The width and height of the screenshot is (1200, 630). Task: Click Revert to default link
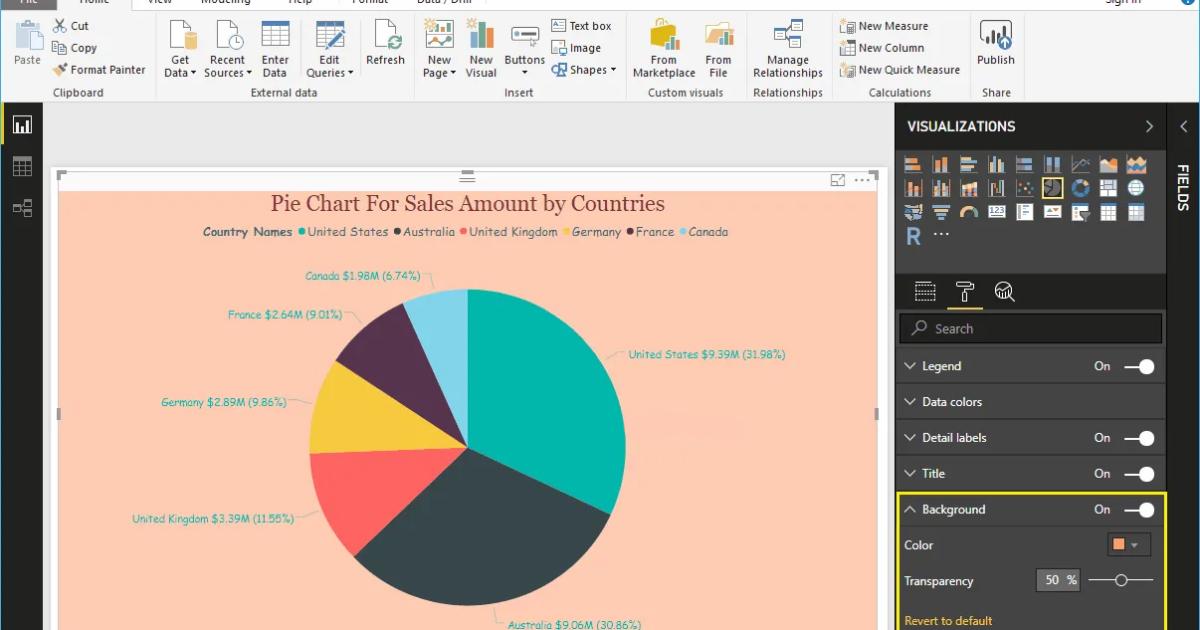pyautogui.click(x=948, y=620)
